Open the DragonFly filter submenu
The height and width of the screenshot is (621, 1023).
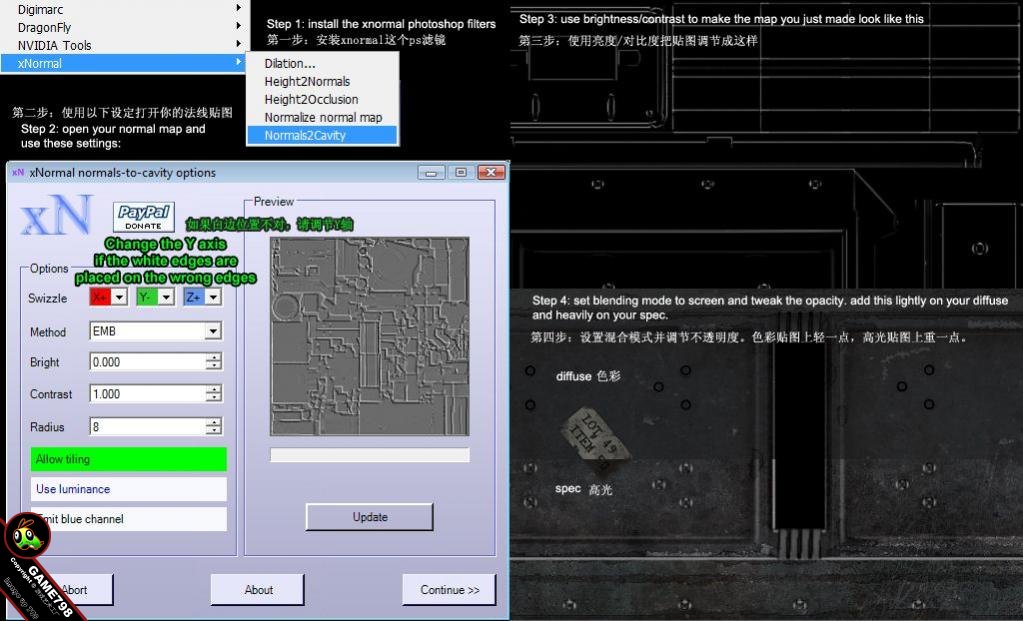coord(124,27)
